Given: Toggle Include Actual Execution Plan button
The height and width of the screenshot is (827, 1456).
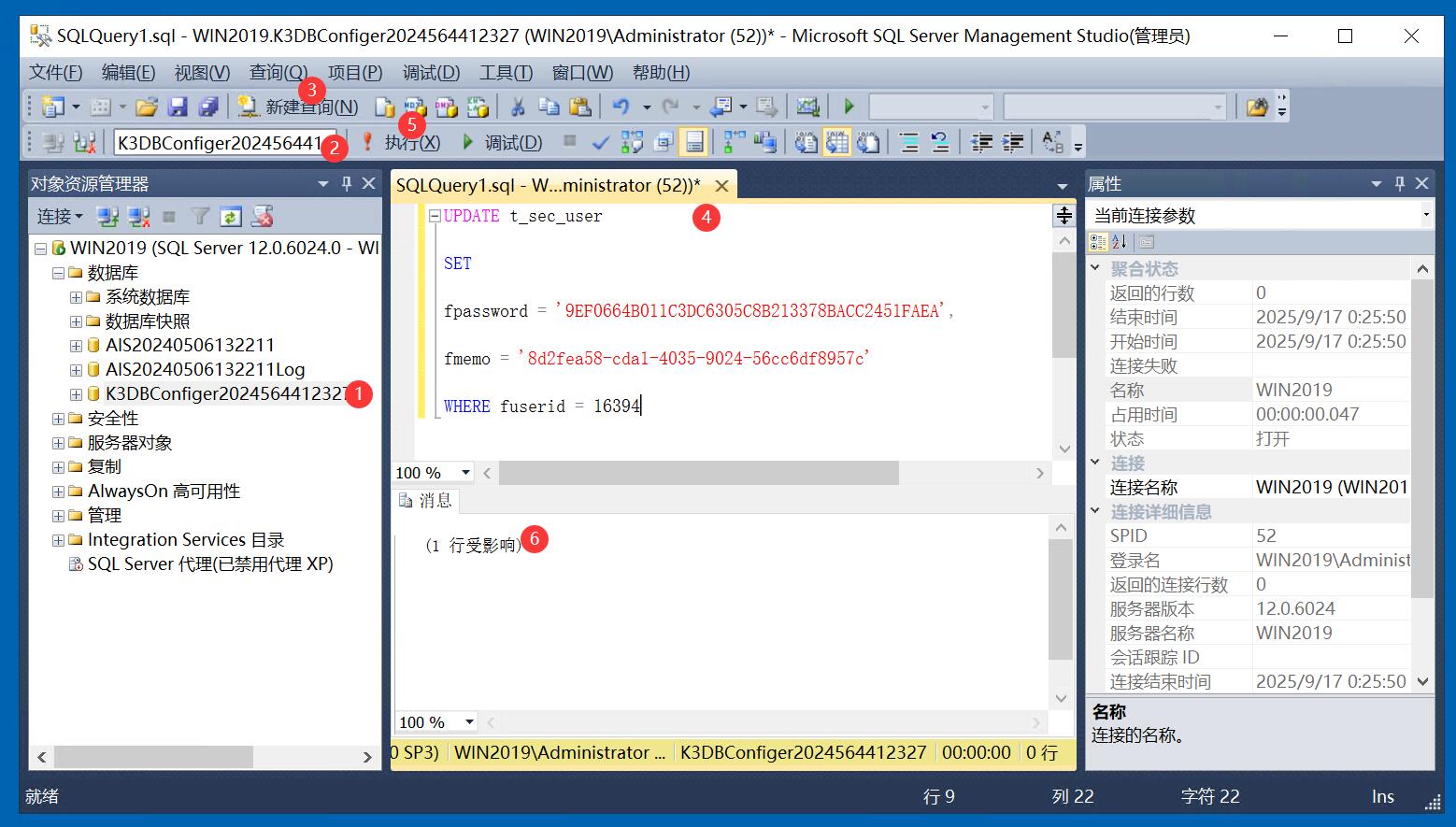Looking at the screenshot, I should coord(735,142).
